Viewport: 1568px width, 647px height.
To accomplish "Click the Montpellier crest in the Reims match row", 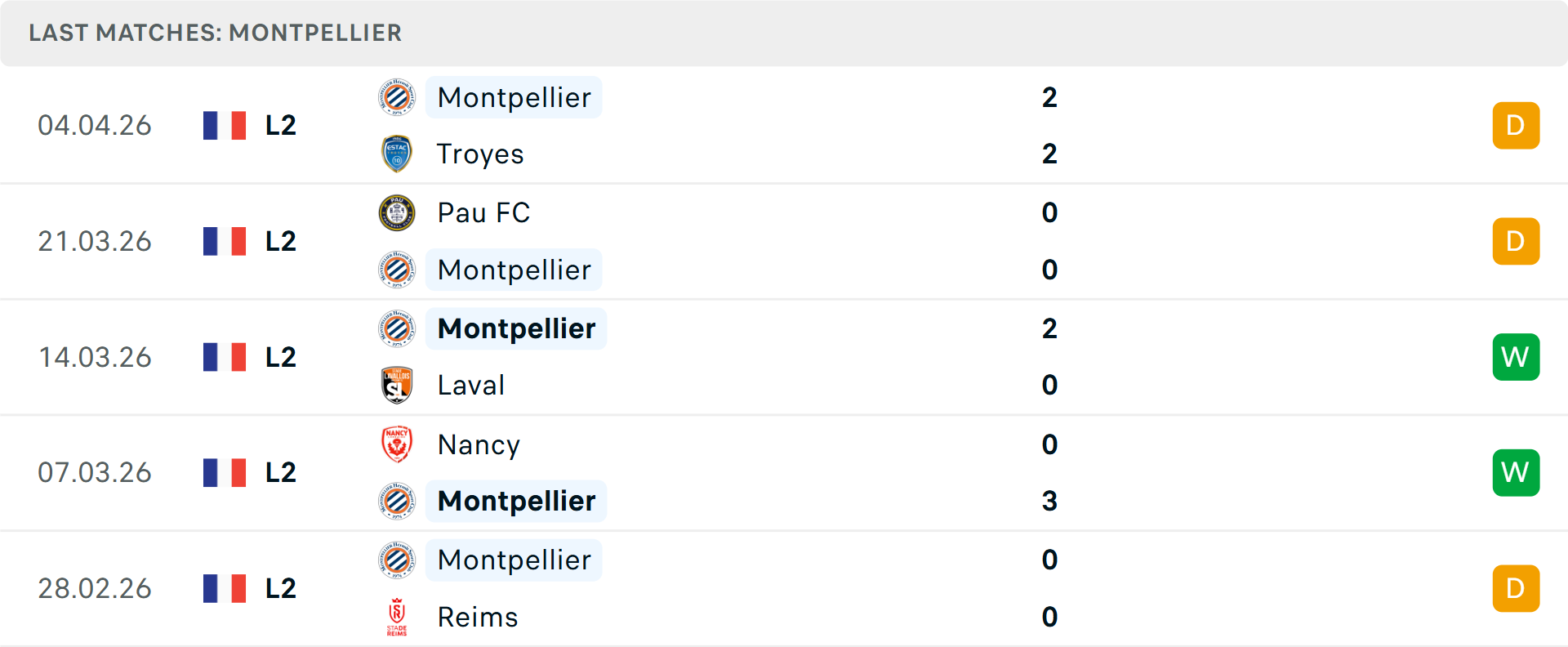I will (397, 560).
